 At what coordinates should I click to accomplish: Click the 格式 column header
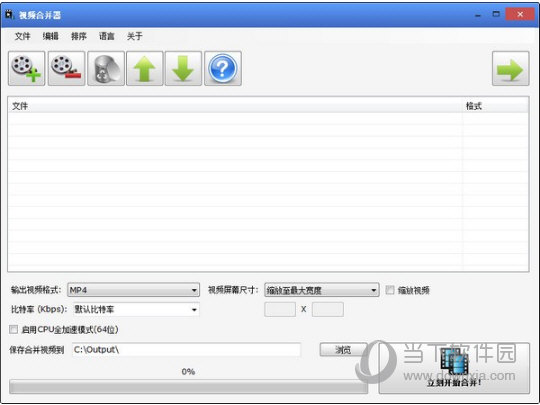(x=474, y=106)
